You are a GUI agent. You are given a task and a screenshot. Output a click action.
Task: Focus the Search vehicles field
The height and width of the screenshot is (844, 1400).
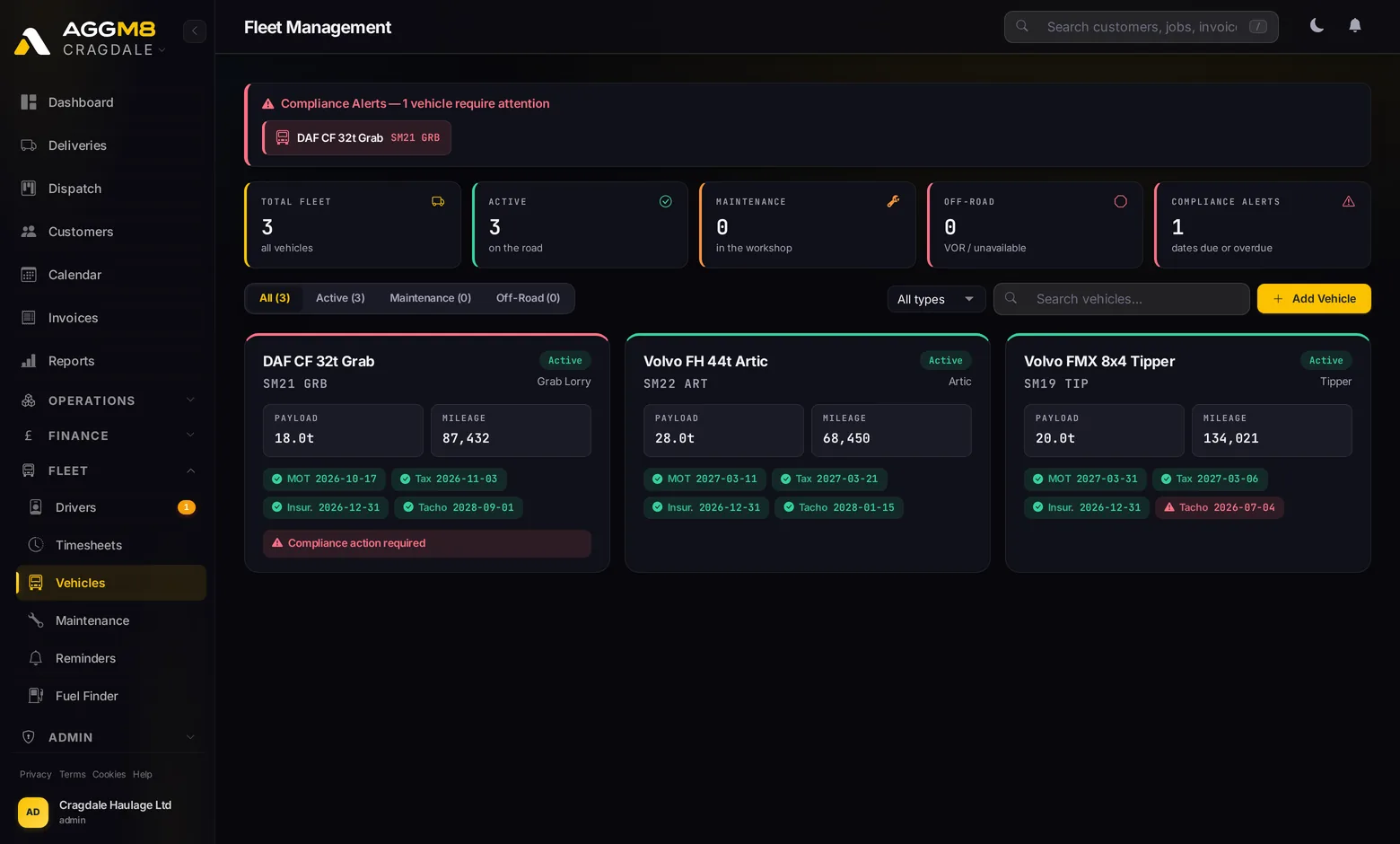[x=1122, y=299]
